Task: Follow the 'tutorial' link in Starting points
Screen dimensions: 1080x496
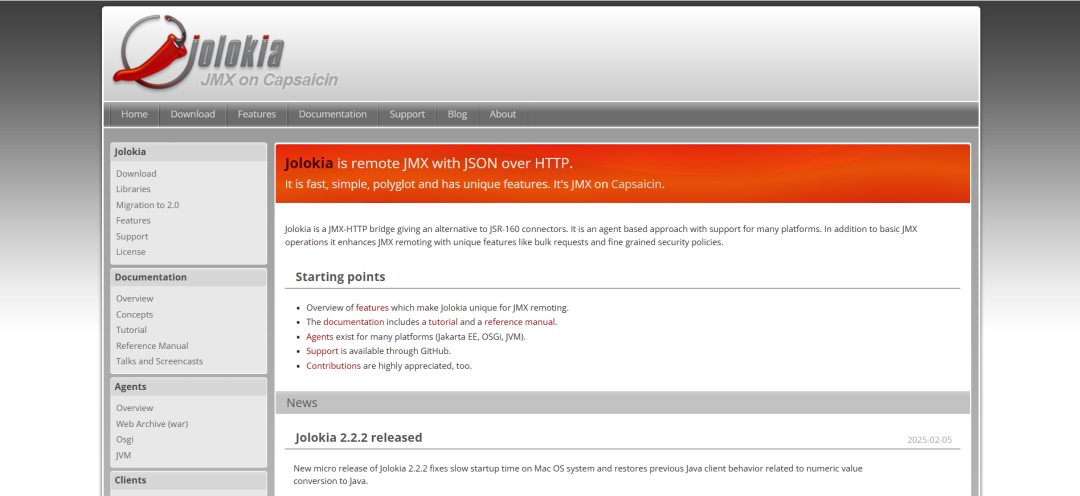Action: tap(443, 322)
